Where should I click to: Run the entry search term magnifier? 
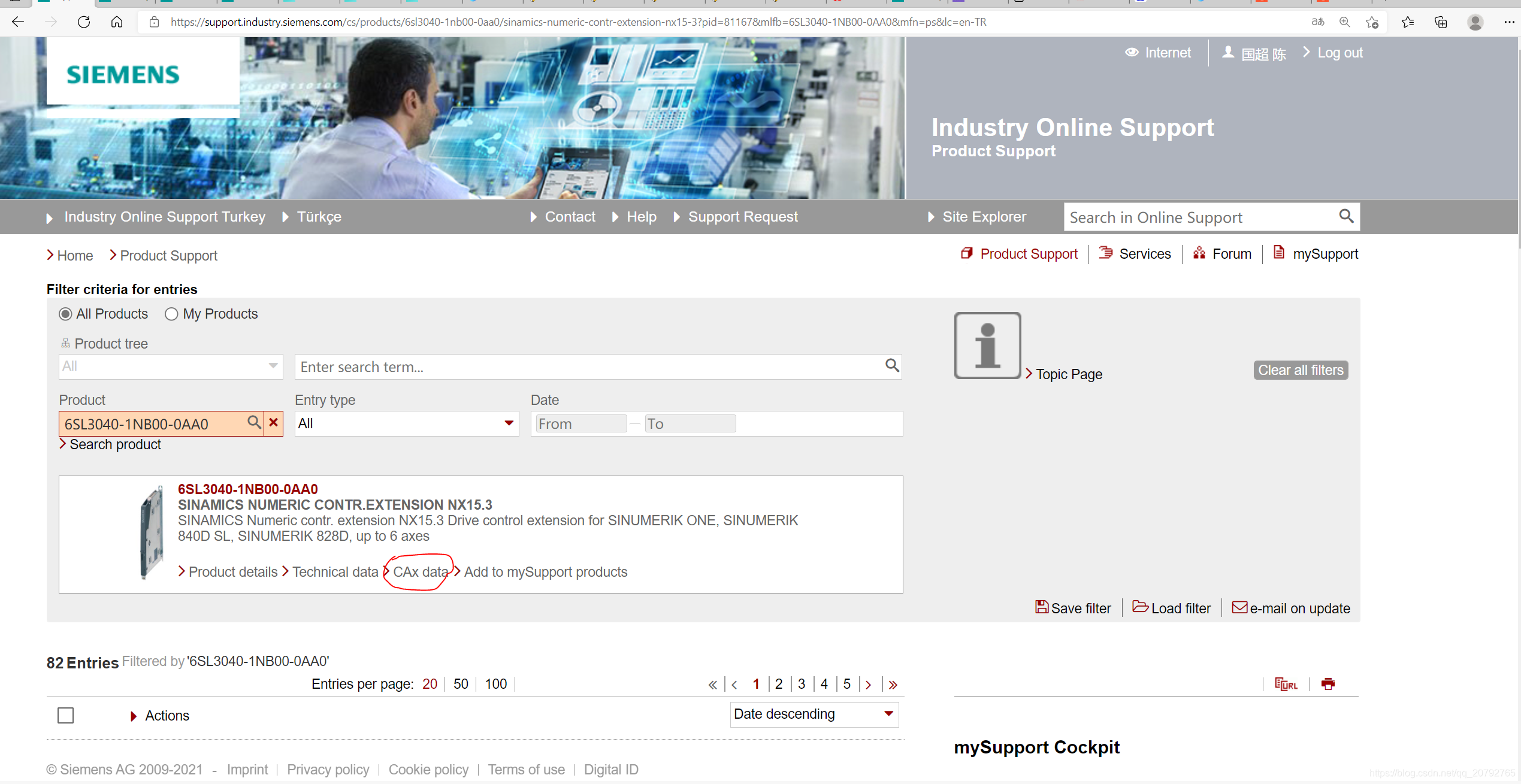pyautogui.click(x=892, y=366)
